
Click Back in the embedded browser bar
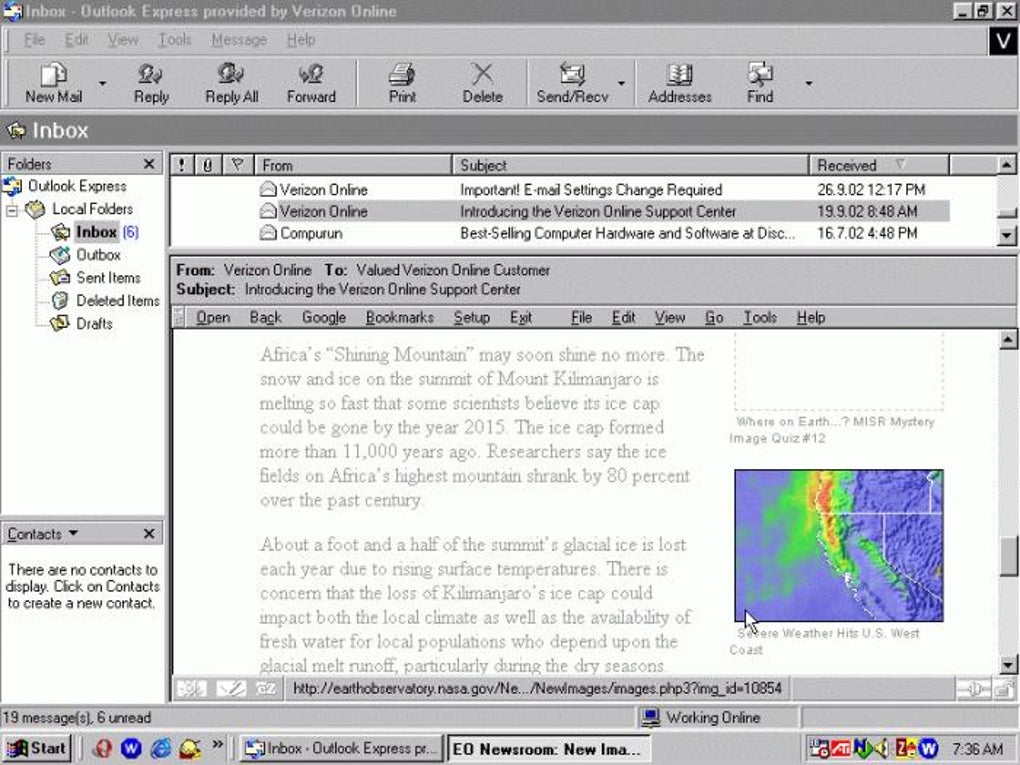coord(265,317)
